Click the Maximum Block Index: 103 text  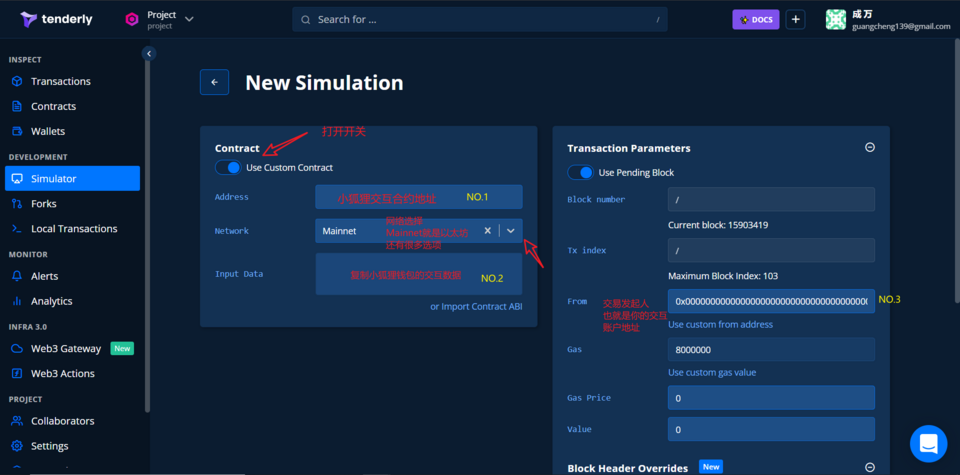pos(723,275)
